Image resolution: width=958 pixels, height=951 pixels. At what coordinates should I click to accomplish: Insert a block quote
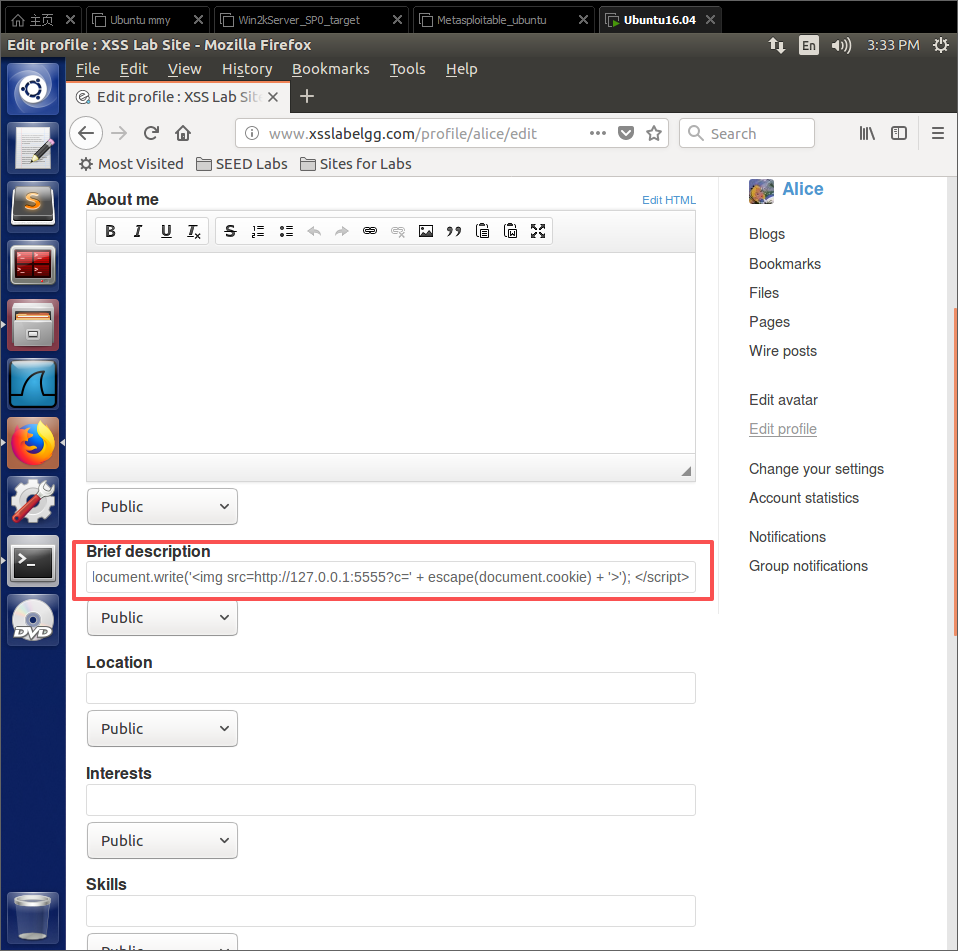coord(454,231)
